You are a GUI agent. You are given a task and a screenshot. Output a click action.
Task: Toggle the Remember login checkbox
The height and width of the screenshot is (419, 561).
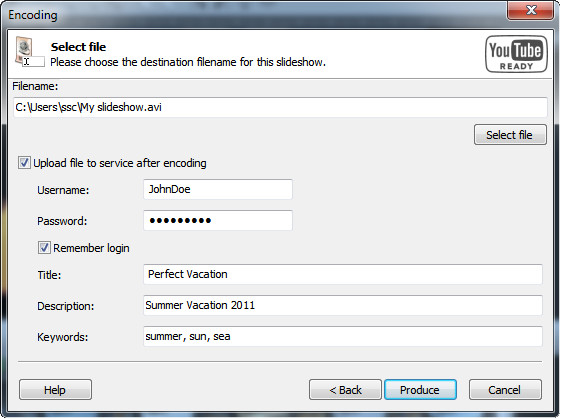click(x=44, y=248)
